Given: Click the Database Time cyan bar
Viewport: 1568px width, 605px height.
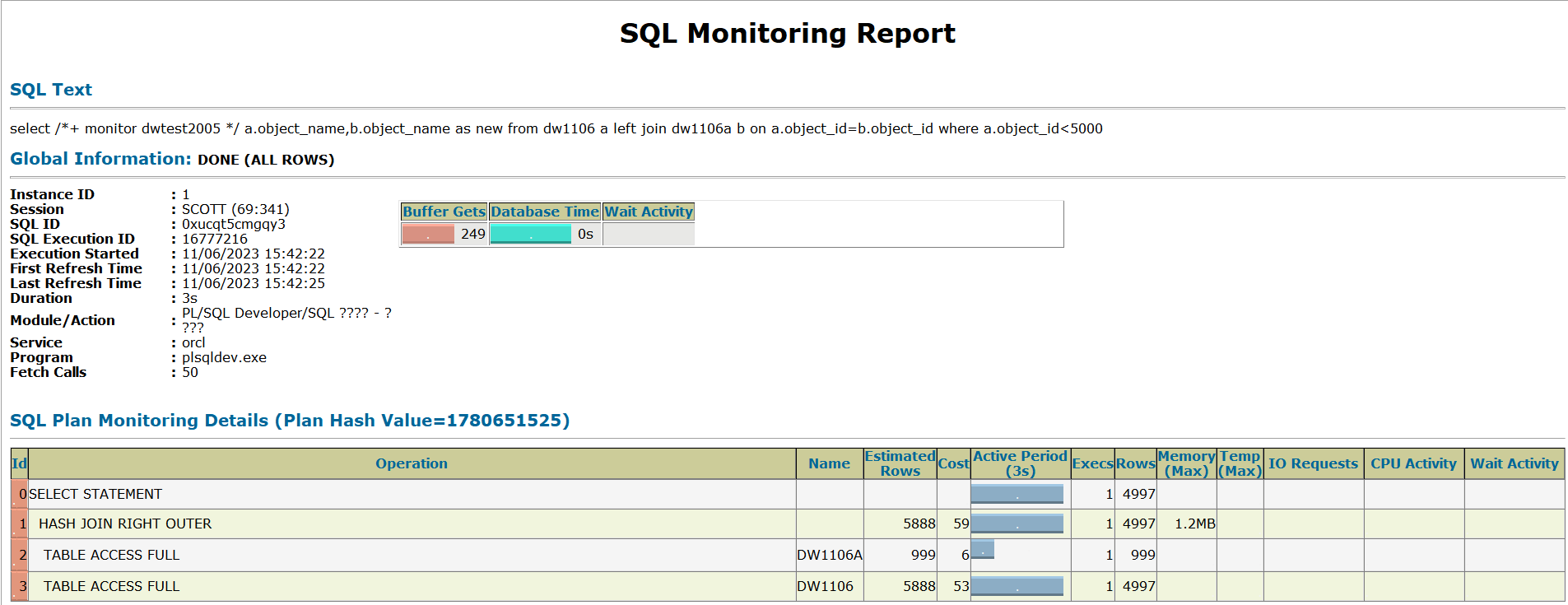Looking at the screenshot, I should click(x=531, y=235).
